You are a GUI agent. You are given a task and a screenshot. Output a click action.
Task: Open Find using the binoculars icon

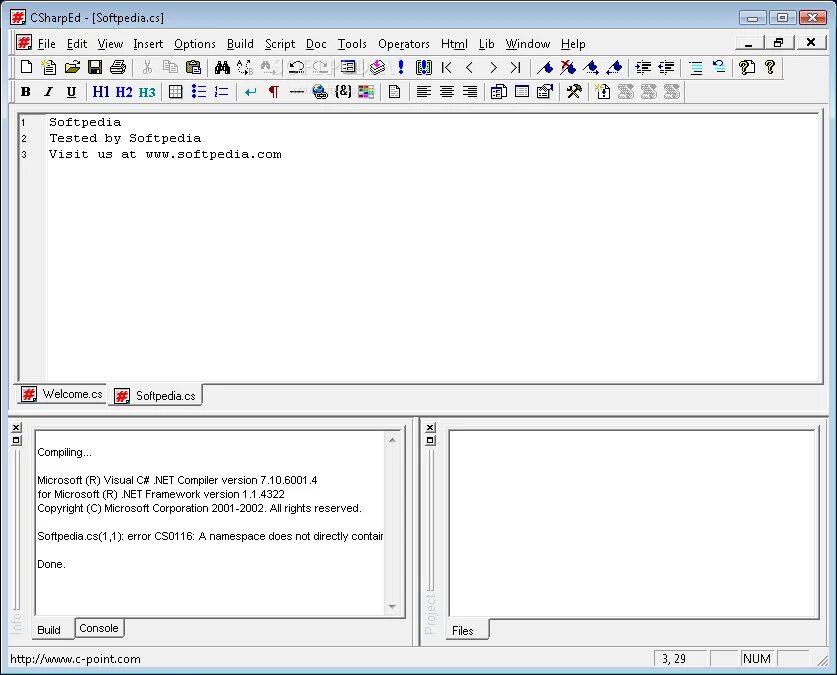tap(222, 67)
